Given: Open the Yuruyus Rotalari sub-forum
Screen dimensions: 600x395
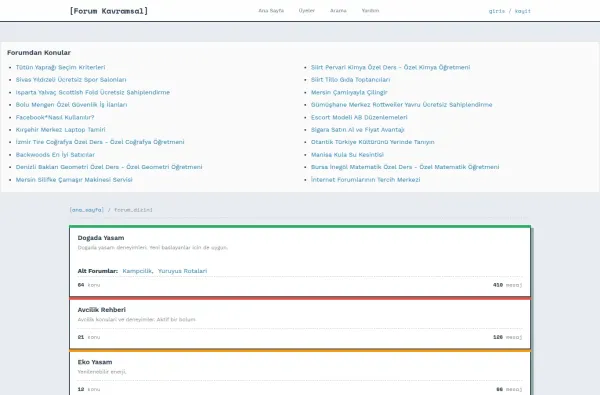Looking at the screenshot, I should click(x=182, y=271).
